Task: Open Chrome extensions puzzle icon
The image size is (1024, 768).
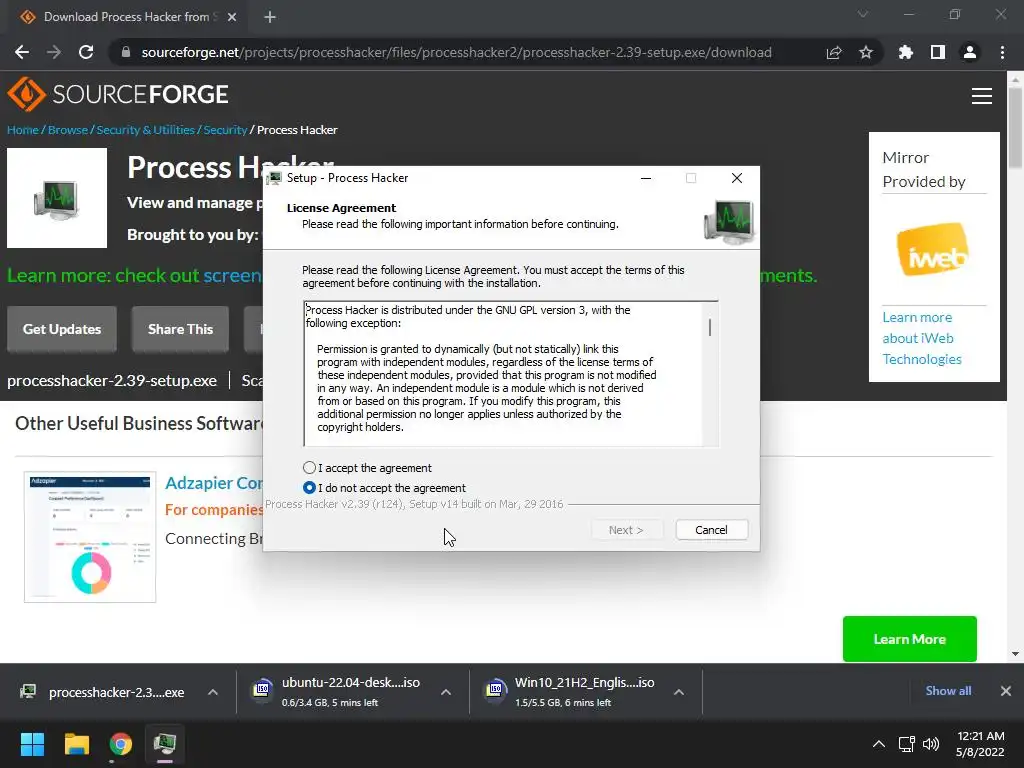Action: pyautogui.click(x=906, y=52)
